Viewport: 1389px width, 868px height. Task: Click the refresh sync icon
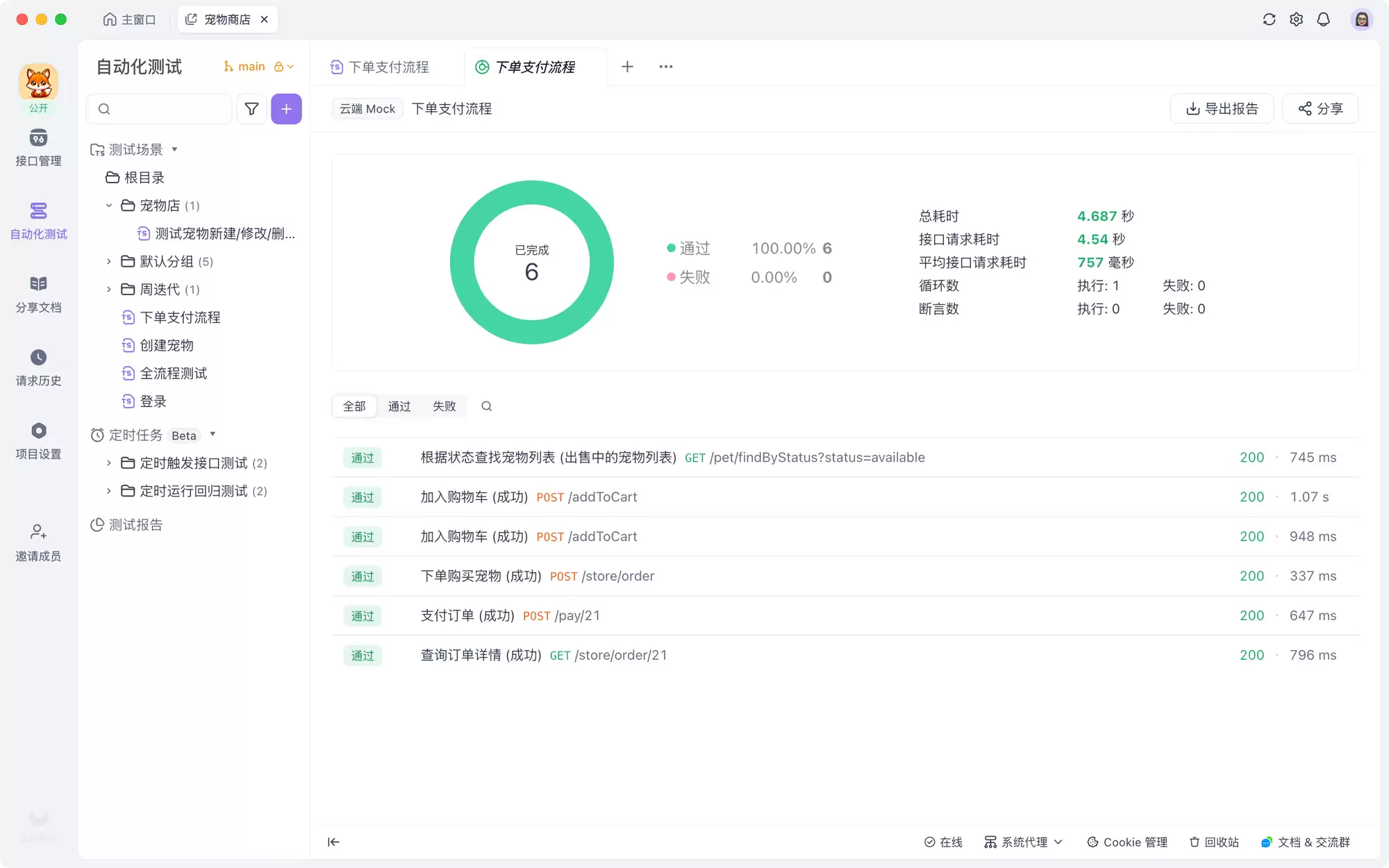(x=1269, y=19)
